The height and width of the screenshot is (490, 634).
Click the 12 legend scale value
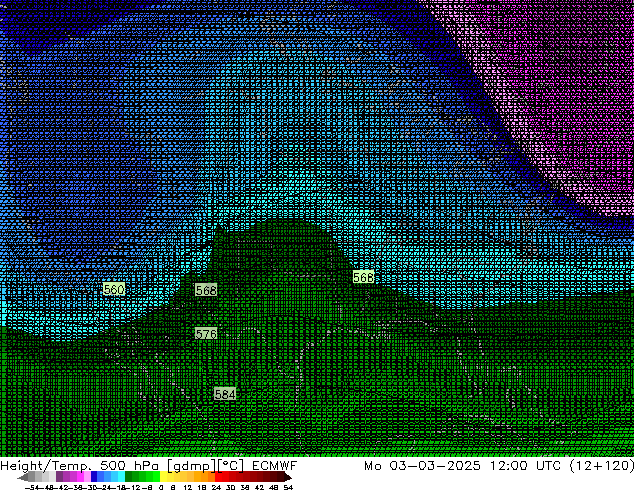point(188,487)
